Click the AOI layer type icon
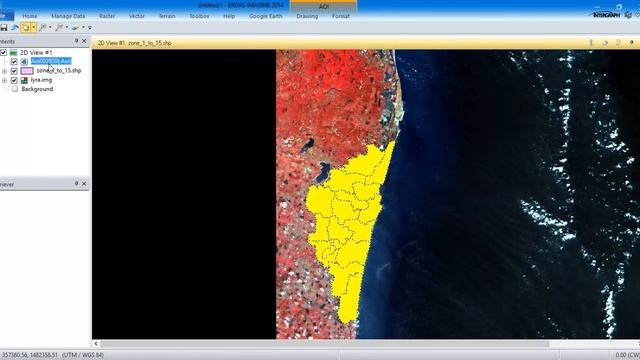This screenshot has height=360, width=640. (24, 61)
